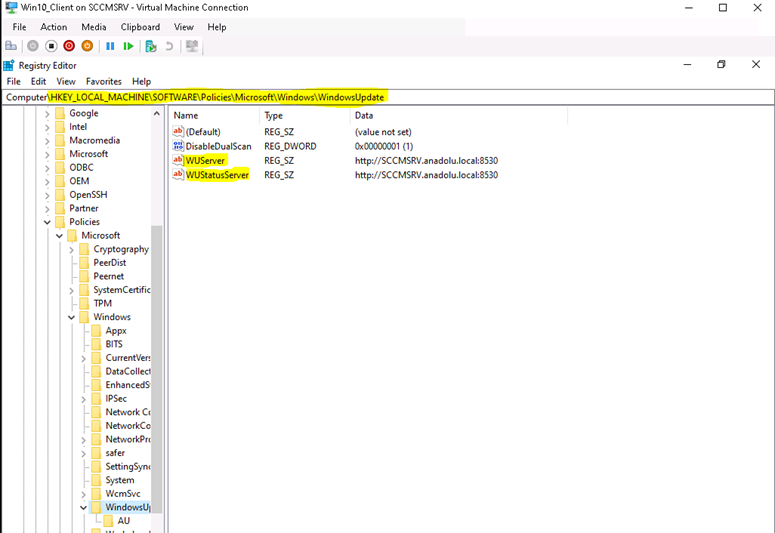Open the Action menu
This screenshot has height=533, width=775.
[x=53, y=27]
